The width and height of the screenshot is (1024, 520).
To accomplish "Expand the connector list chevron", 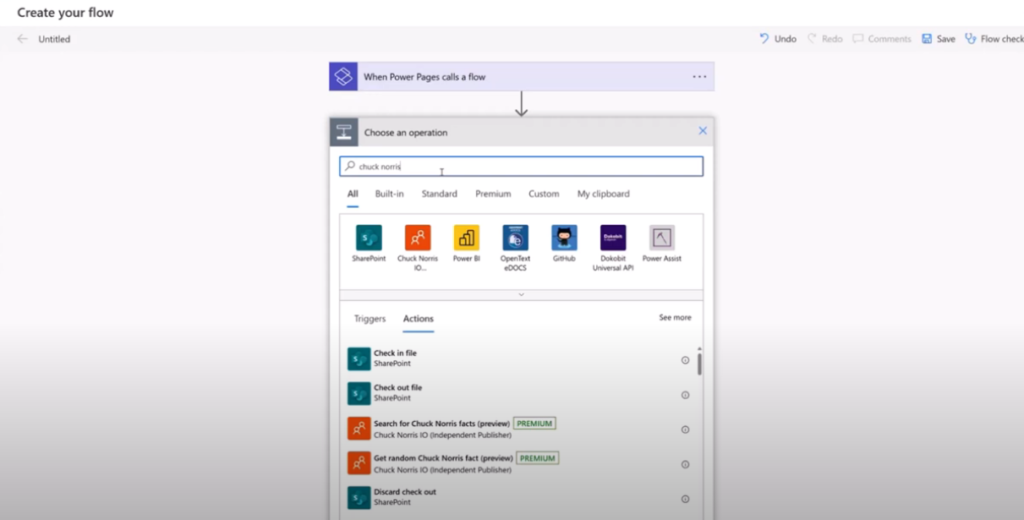I will pyautogui.click(x=521, y=295).
